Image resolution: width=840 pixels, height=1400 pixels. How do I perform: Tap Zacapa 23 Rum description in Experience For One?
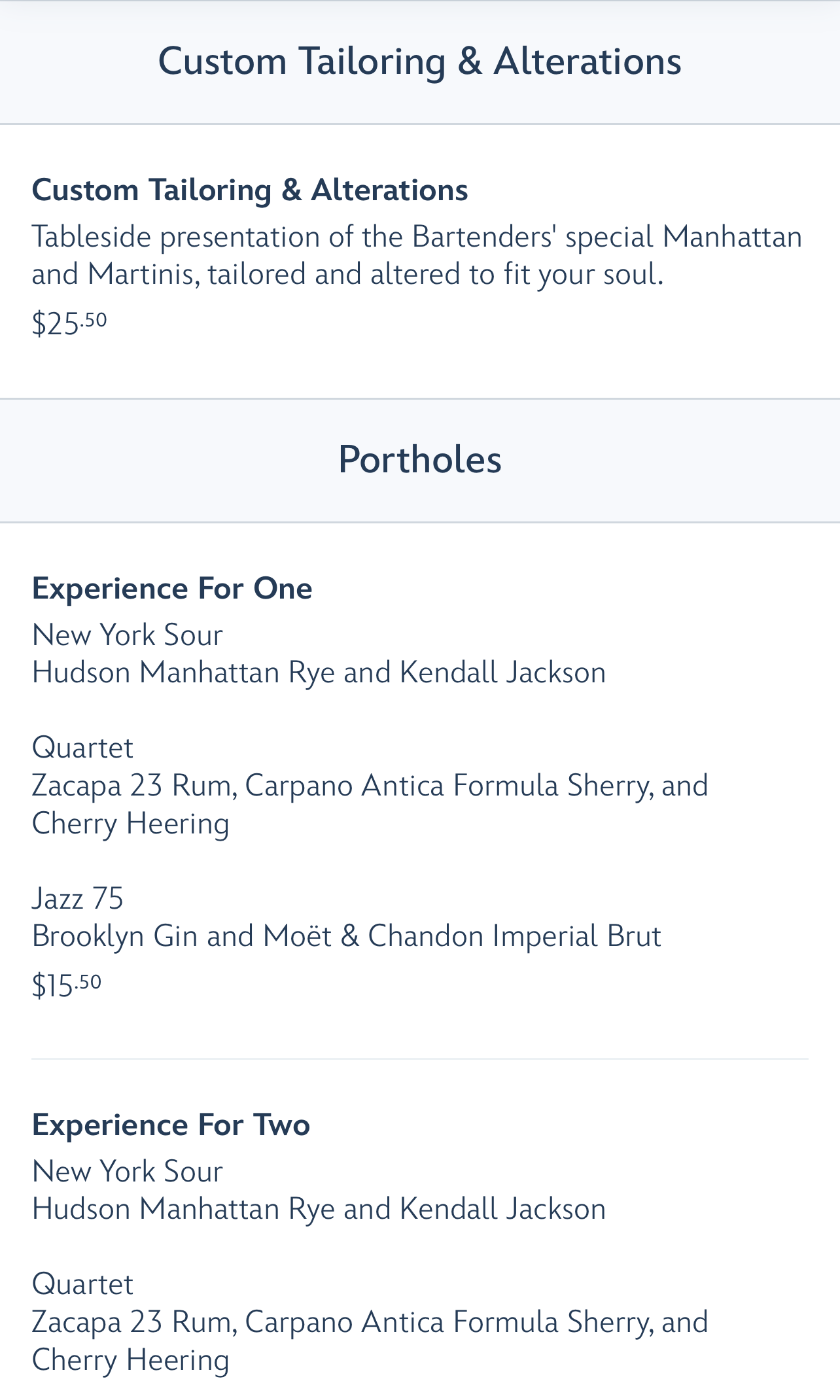tap(370, 804)
